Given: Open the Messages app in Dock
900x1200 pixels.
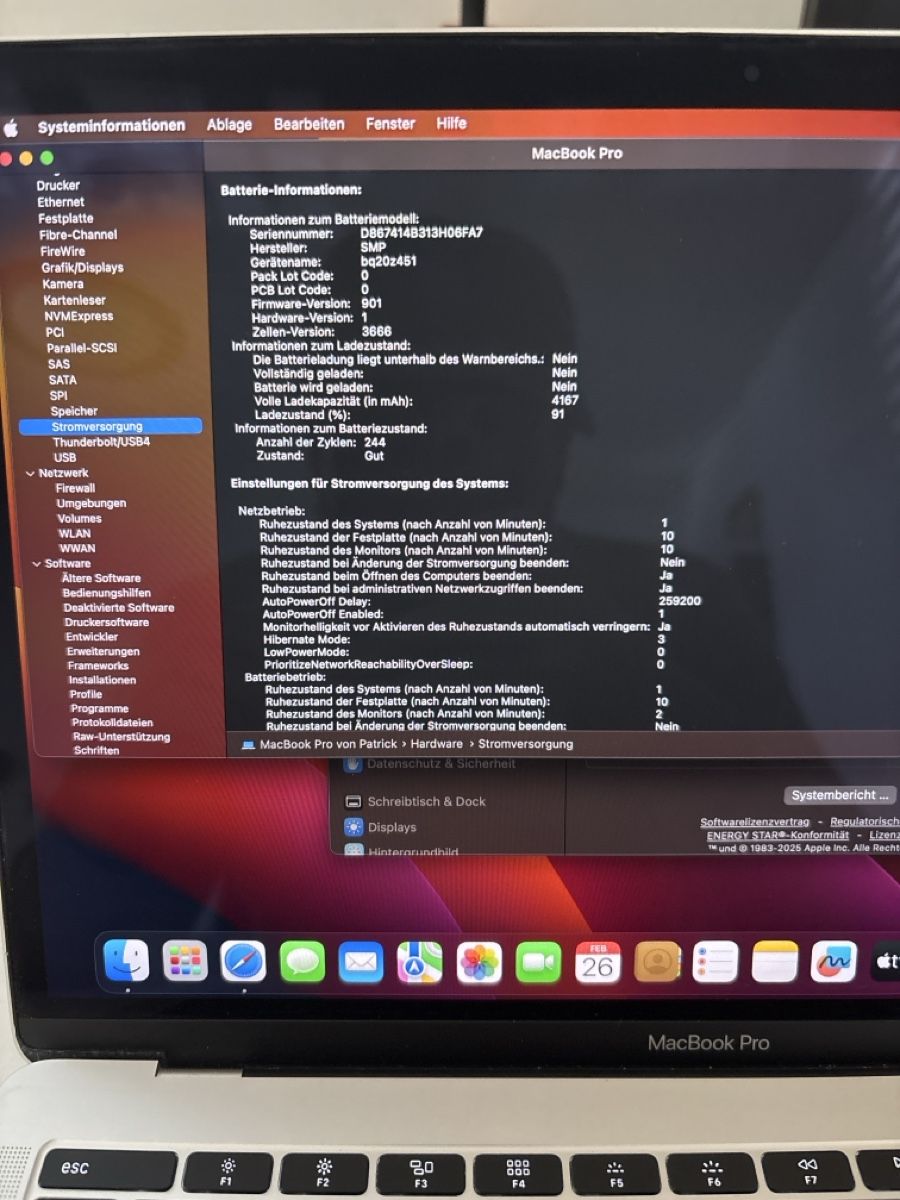Looking at the screenshot, I should (302, 962).
